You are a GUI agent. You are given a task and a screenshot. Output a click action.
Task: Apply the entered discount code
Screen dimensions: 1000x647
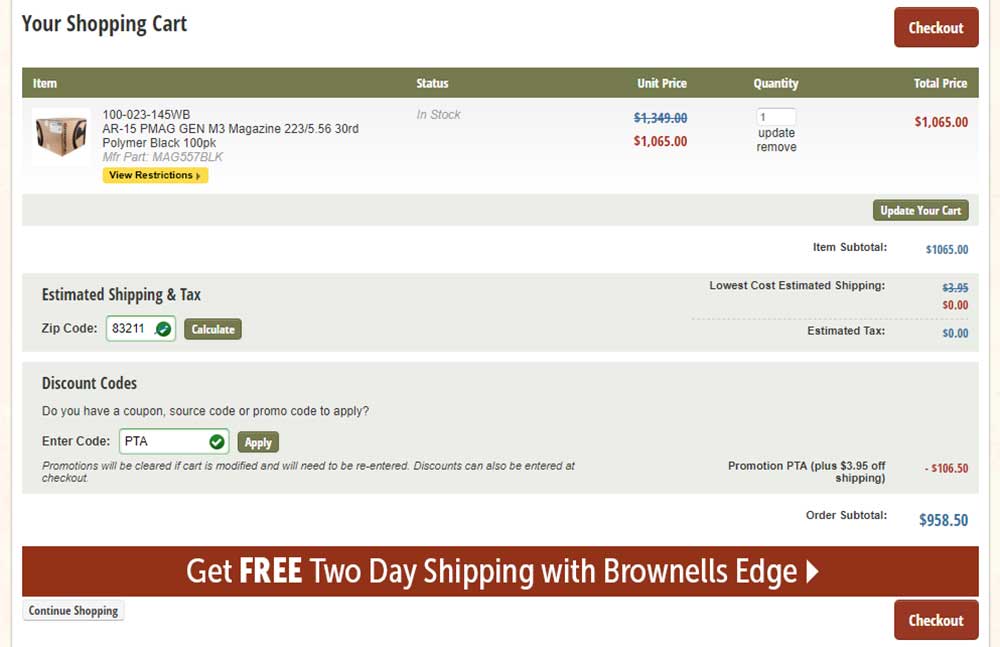[258, 442]
